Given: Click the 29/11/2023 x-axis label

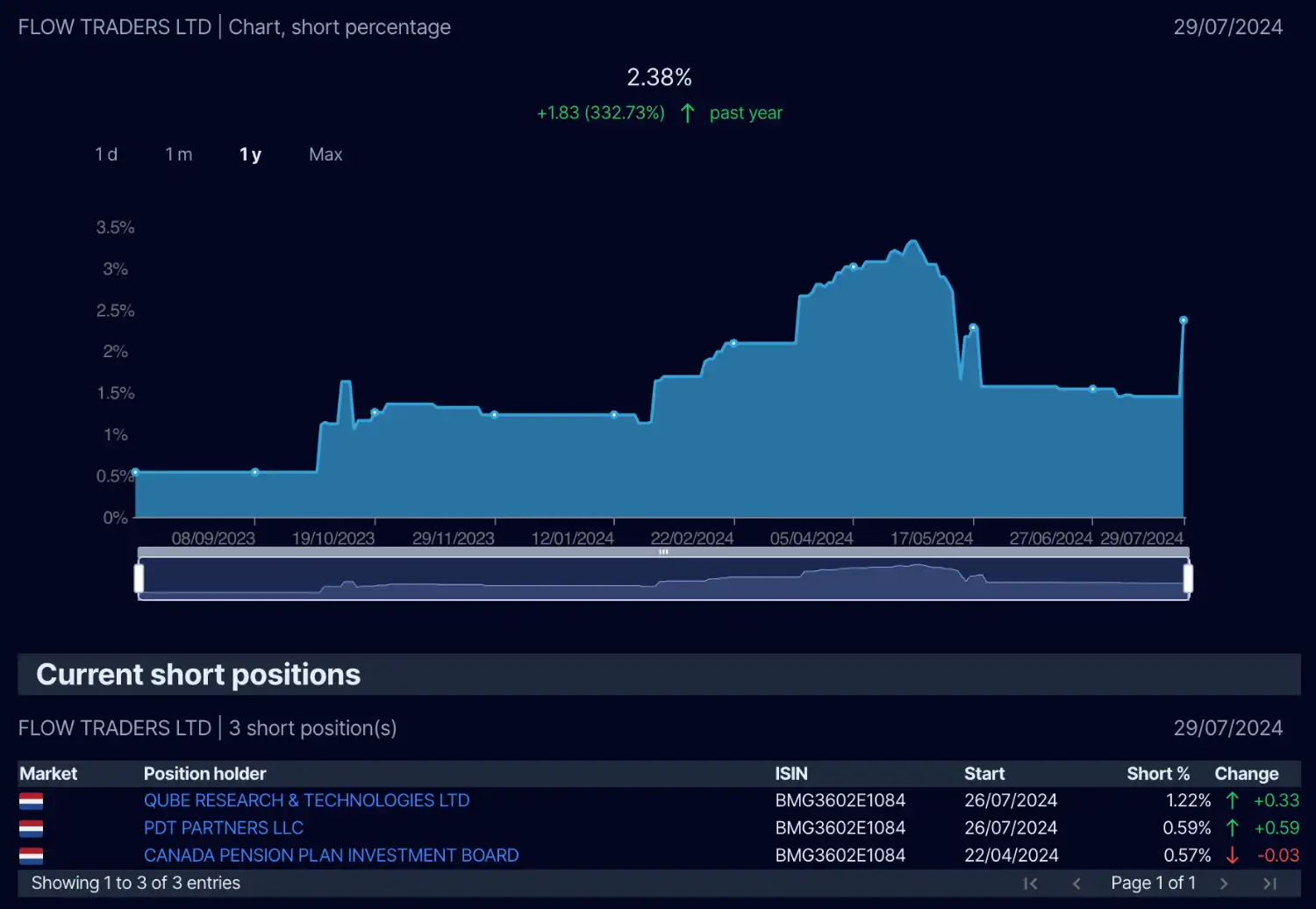Looking at the screenshot, I should pyautogui.click(x=454, y=538).
